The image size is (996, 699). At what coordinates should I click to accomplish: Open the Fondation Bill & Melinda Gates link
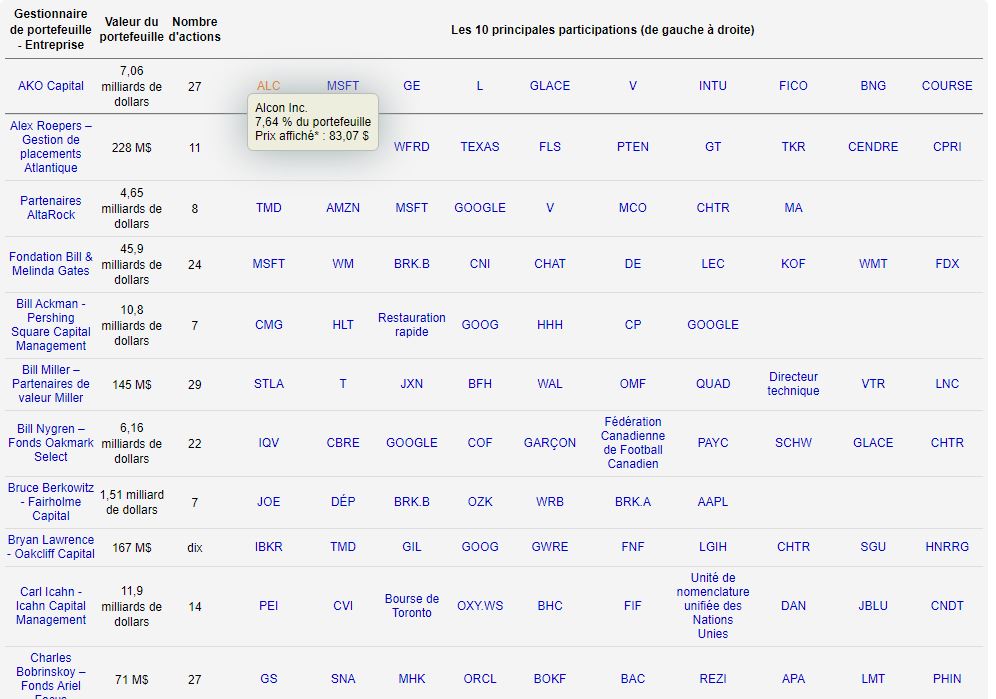(50, 264)
